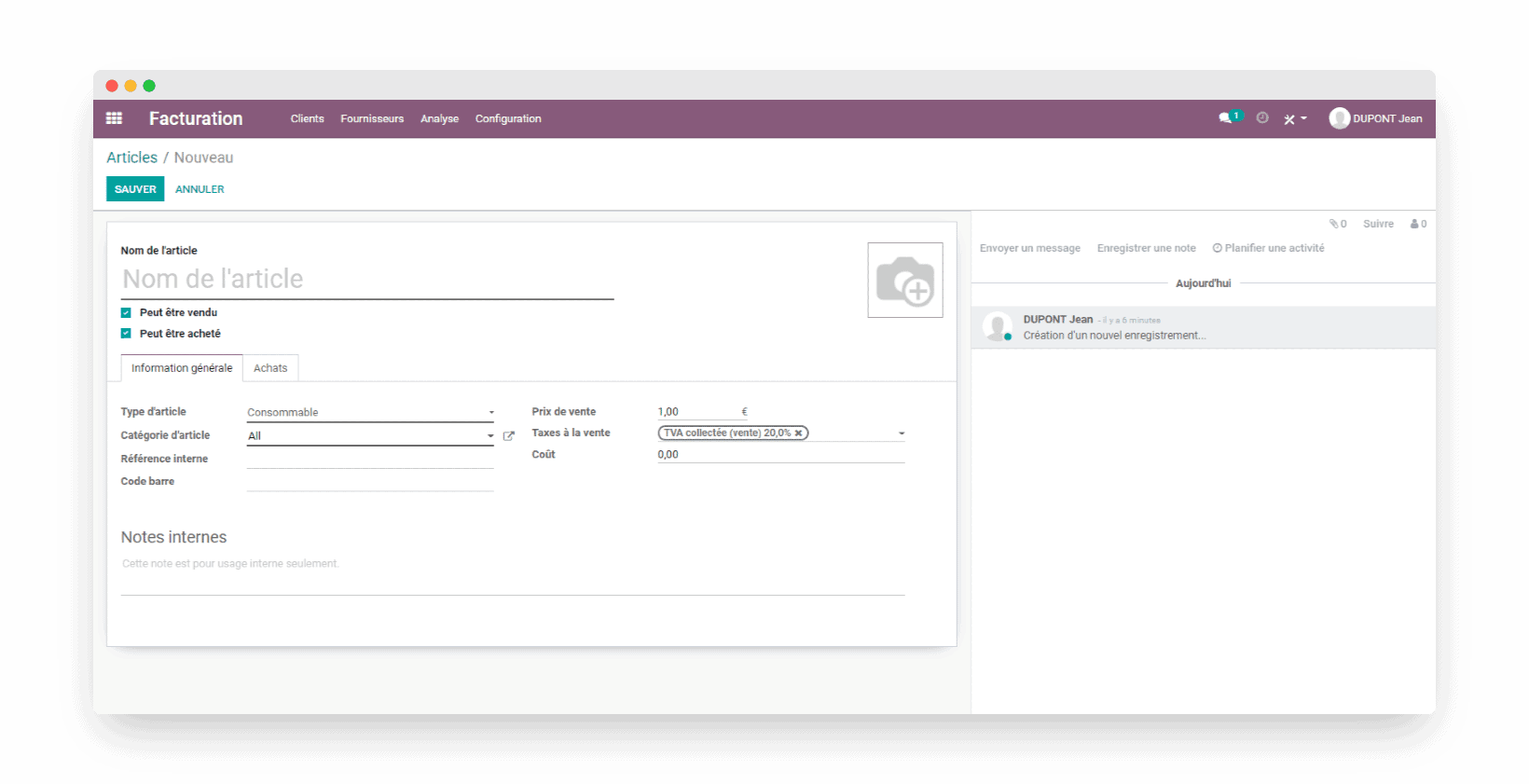The image size is (1529, 784).
Task: Open the conversations icon with badge
Action: (x=1230, y=117)
